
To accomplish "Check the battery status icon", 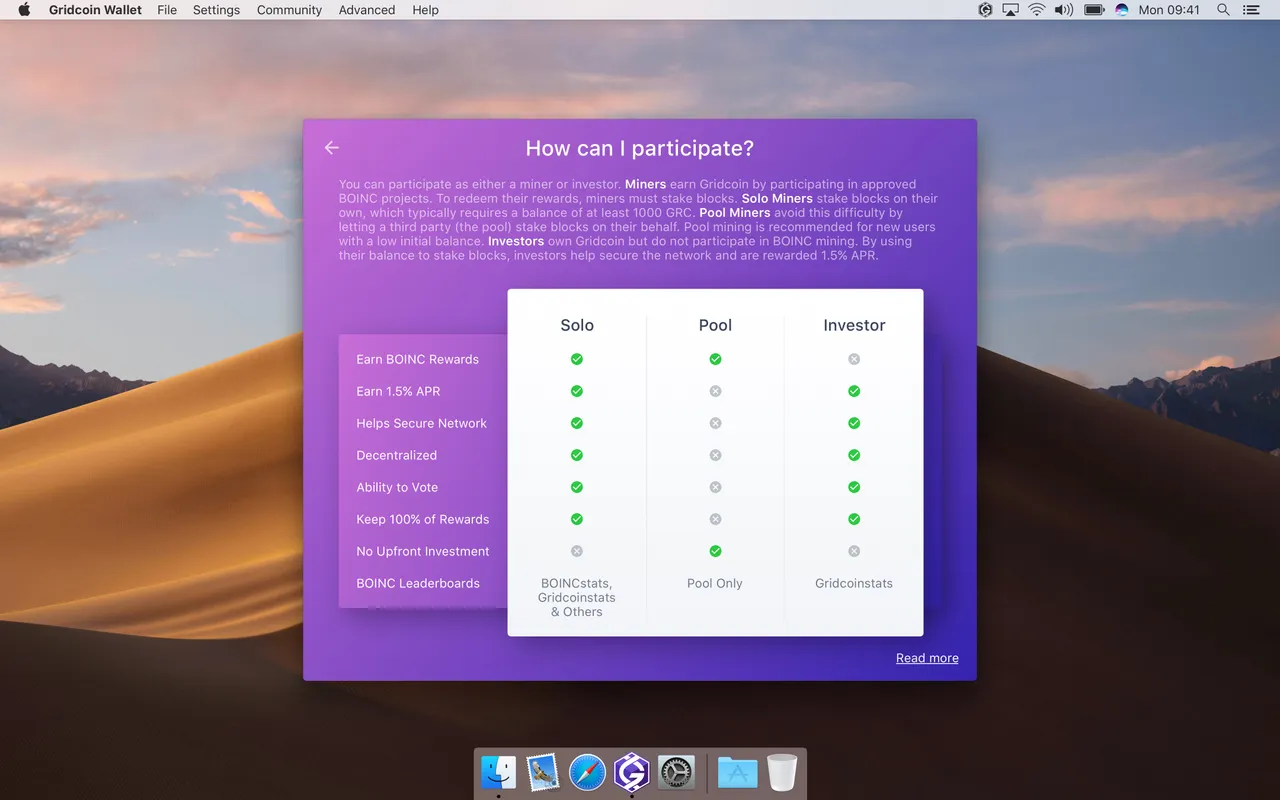I will (x=1094, y=10).
